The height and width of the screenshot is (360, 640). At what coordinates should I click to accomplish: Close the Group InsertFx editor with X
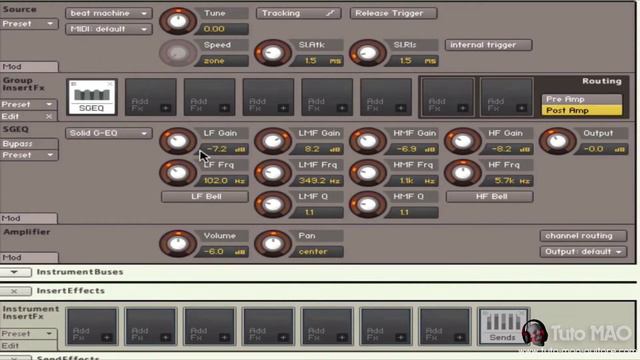tap(49, 116)
